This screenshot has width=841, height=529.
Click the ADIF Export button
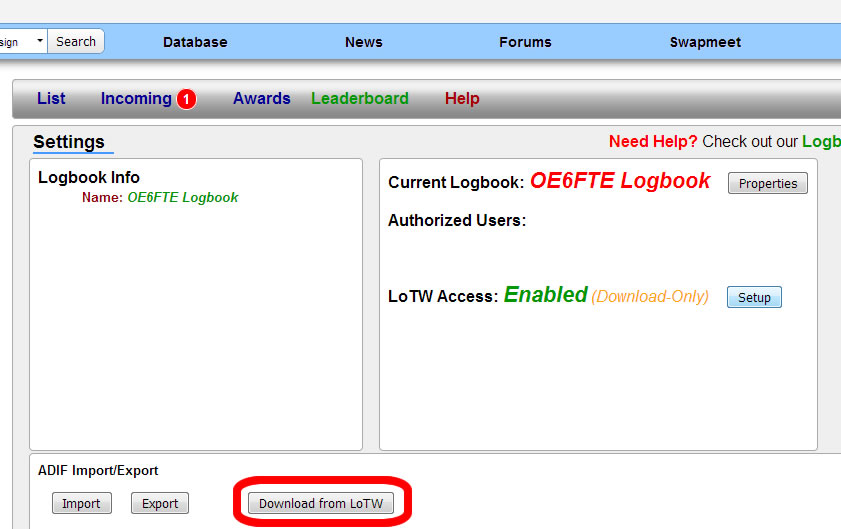(x=160, y=503)
